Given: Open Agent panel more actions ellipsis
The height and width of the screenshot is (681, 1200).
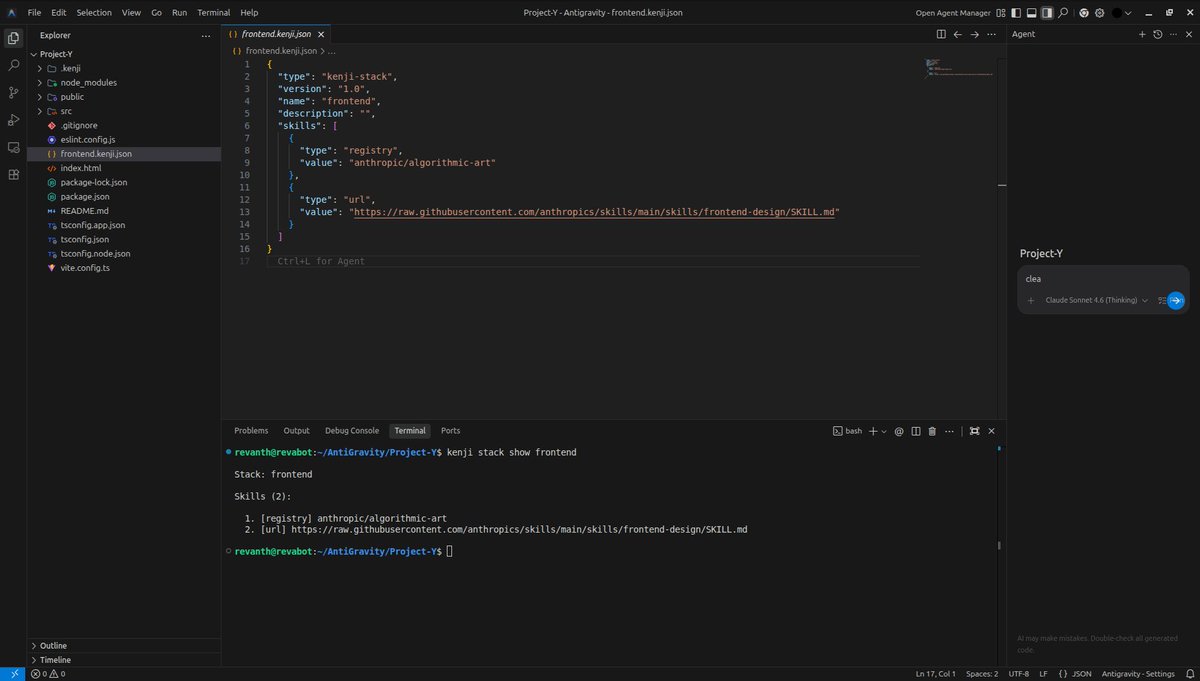Looking at the screenshot, I should (1173, 34).
